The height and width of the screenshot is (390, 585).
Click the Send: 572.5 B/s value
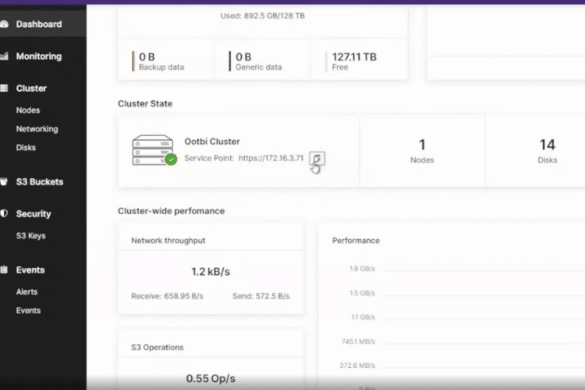pos(261,296)
